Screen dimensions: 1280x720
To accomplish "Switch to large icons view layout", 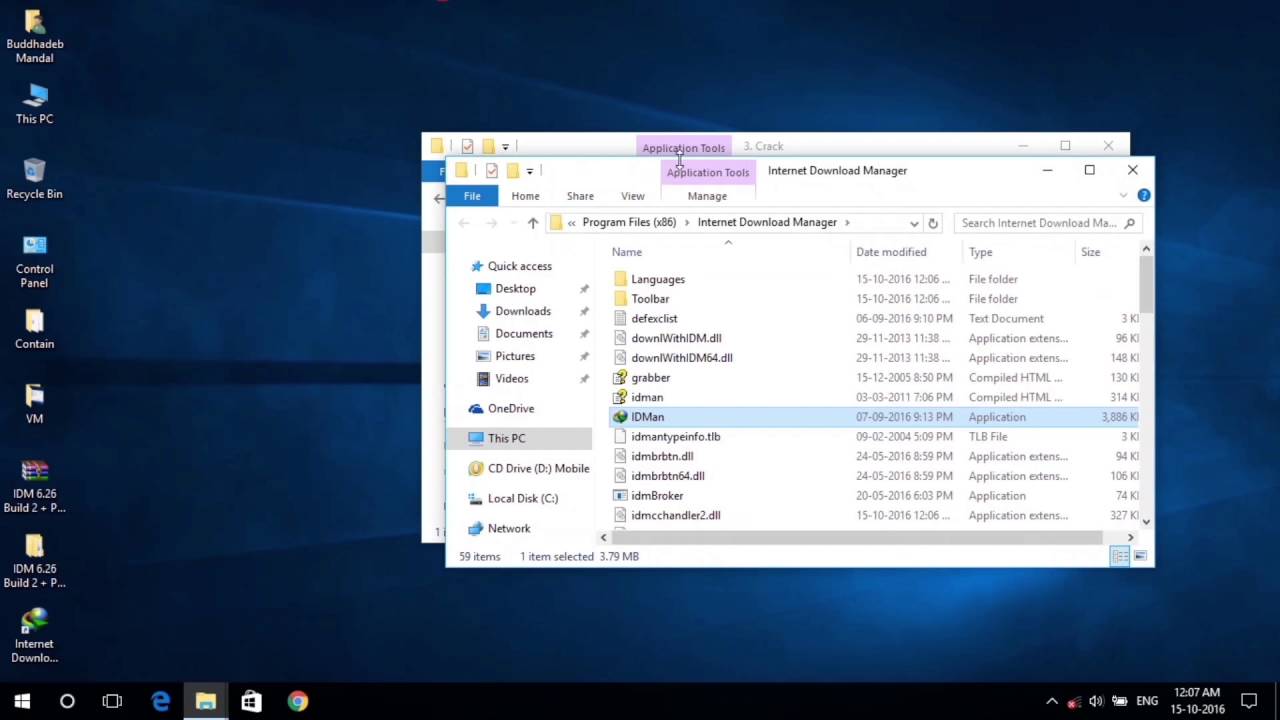I will 1140,556.
